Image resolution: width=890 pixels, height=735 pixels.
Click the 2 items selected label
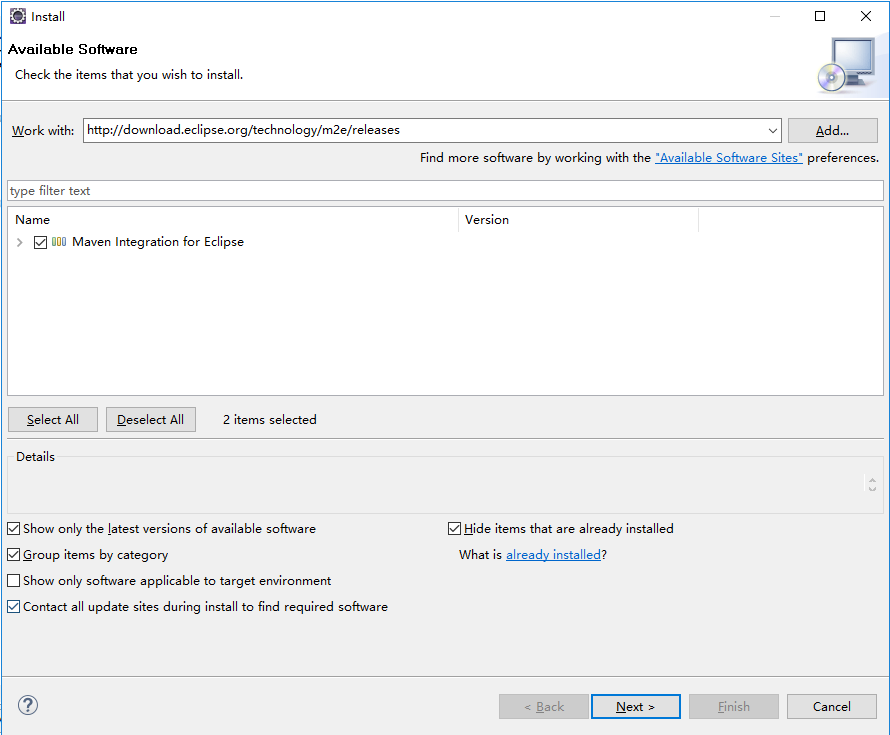[270, 419]
